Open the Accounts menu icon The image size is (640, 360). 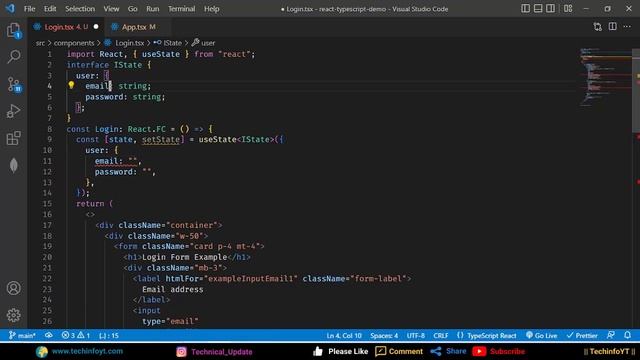coord(13,288)
